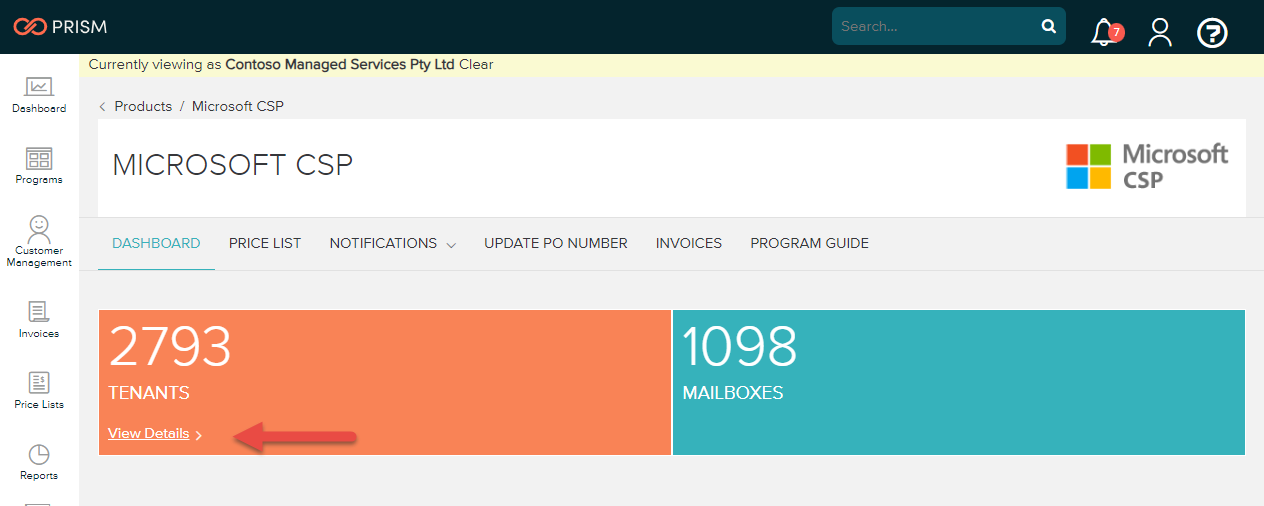The width and height of the screenshot is (1264, 506).
Task: Click the help question mark icon
Action: [1212, 33]
